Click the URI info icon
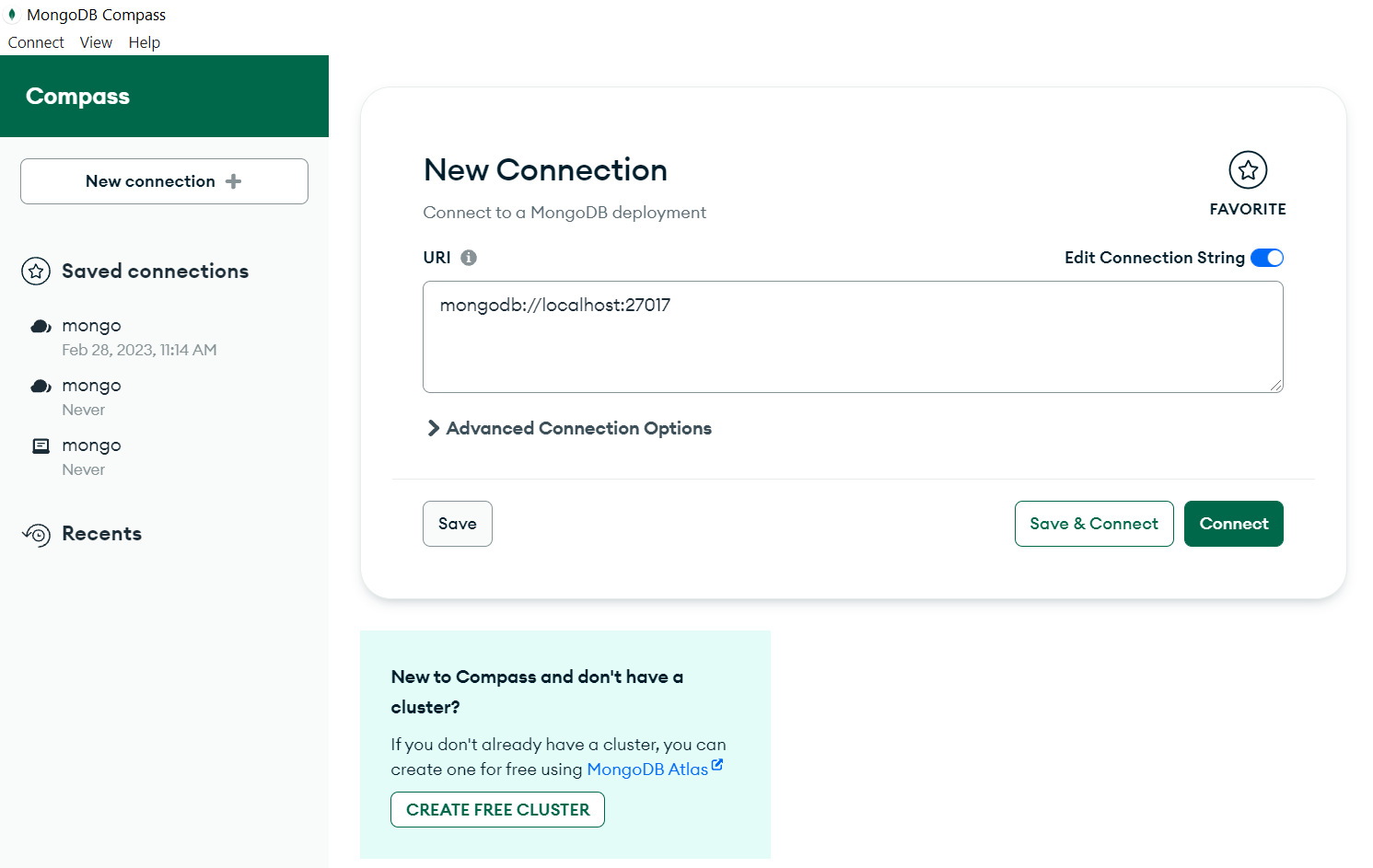1373x868 pixels. 469,258
